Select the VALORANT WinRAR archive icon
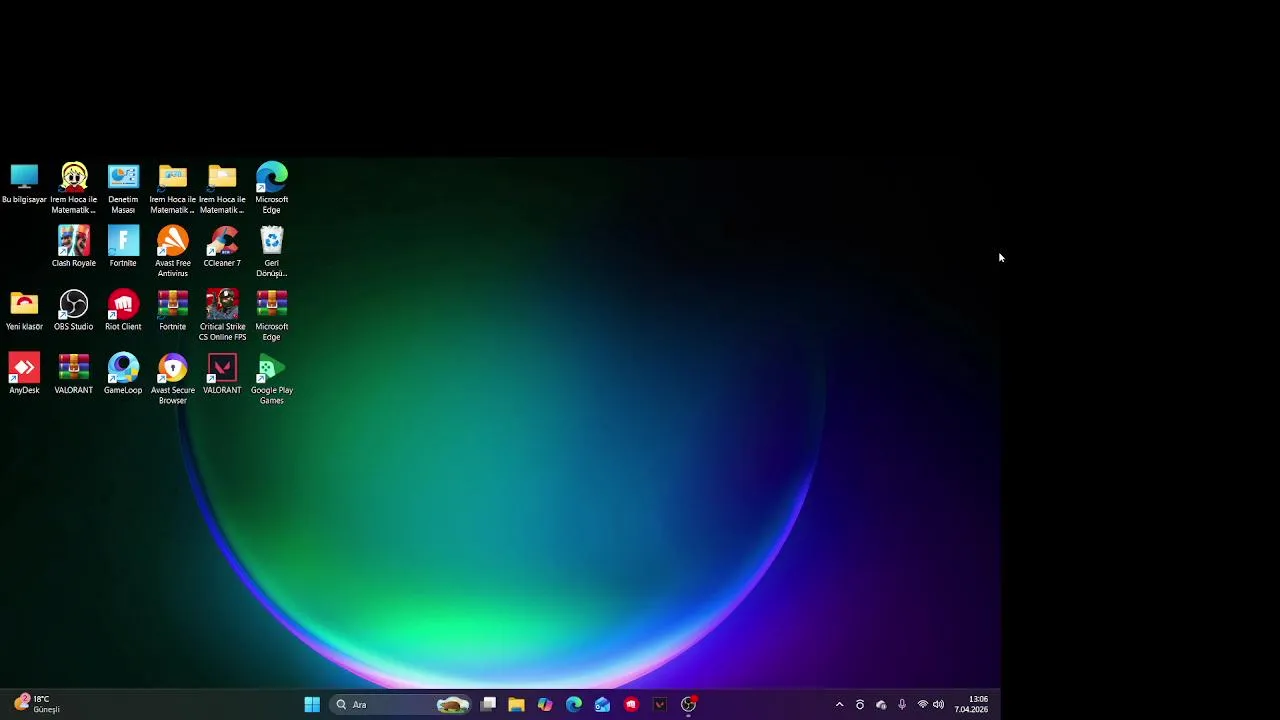1280x720 pixels. click(74, 374)
